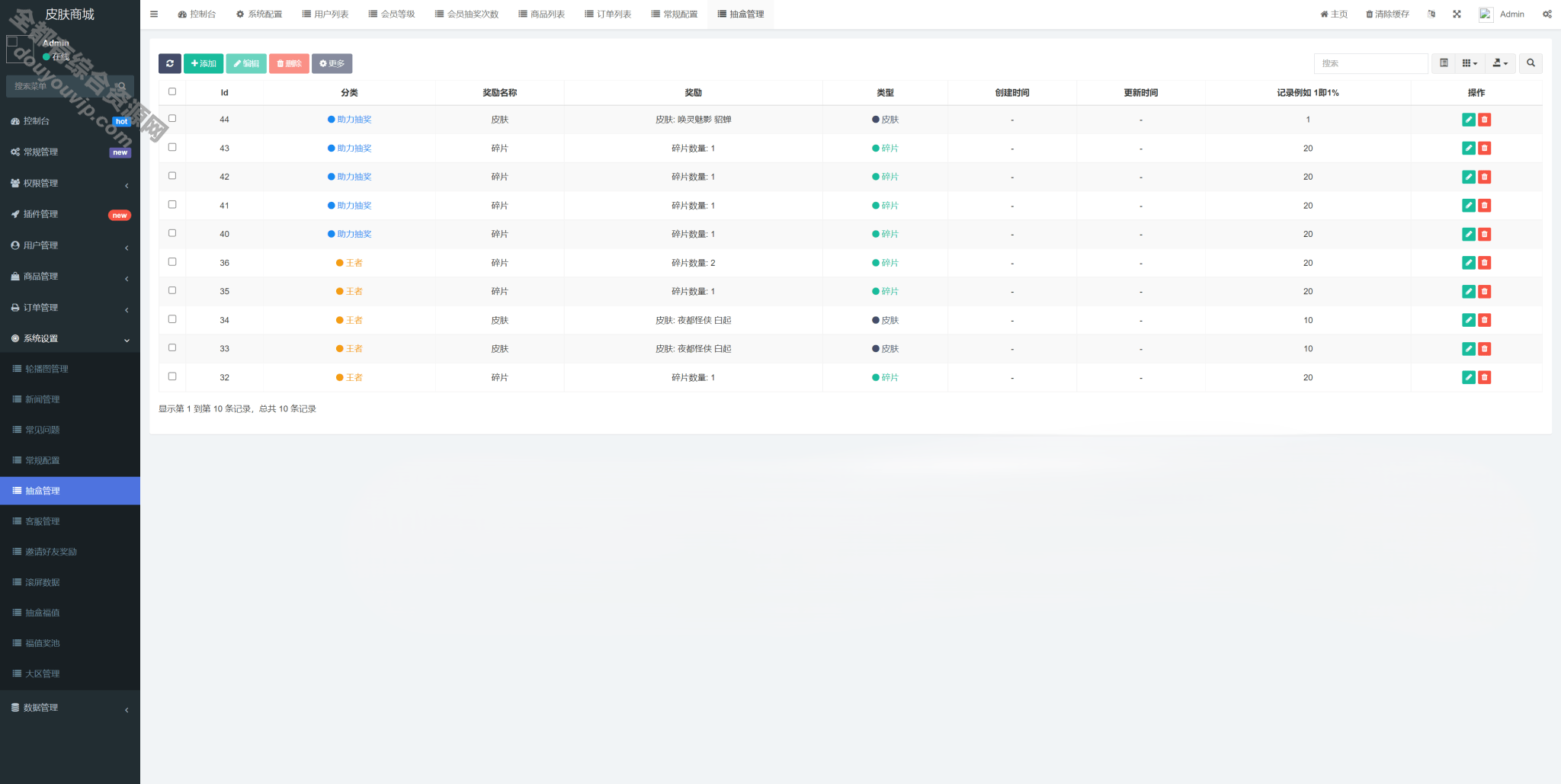Expand 数据管理 in the sidebar
The image size is (1561, 784).
pyautogui.click(x=70, y=708)
